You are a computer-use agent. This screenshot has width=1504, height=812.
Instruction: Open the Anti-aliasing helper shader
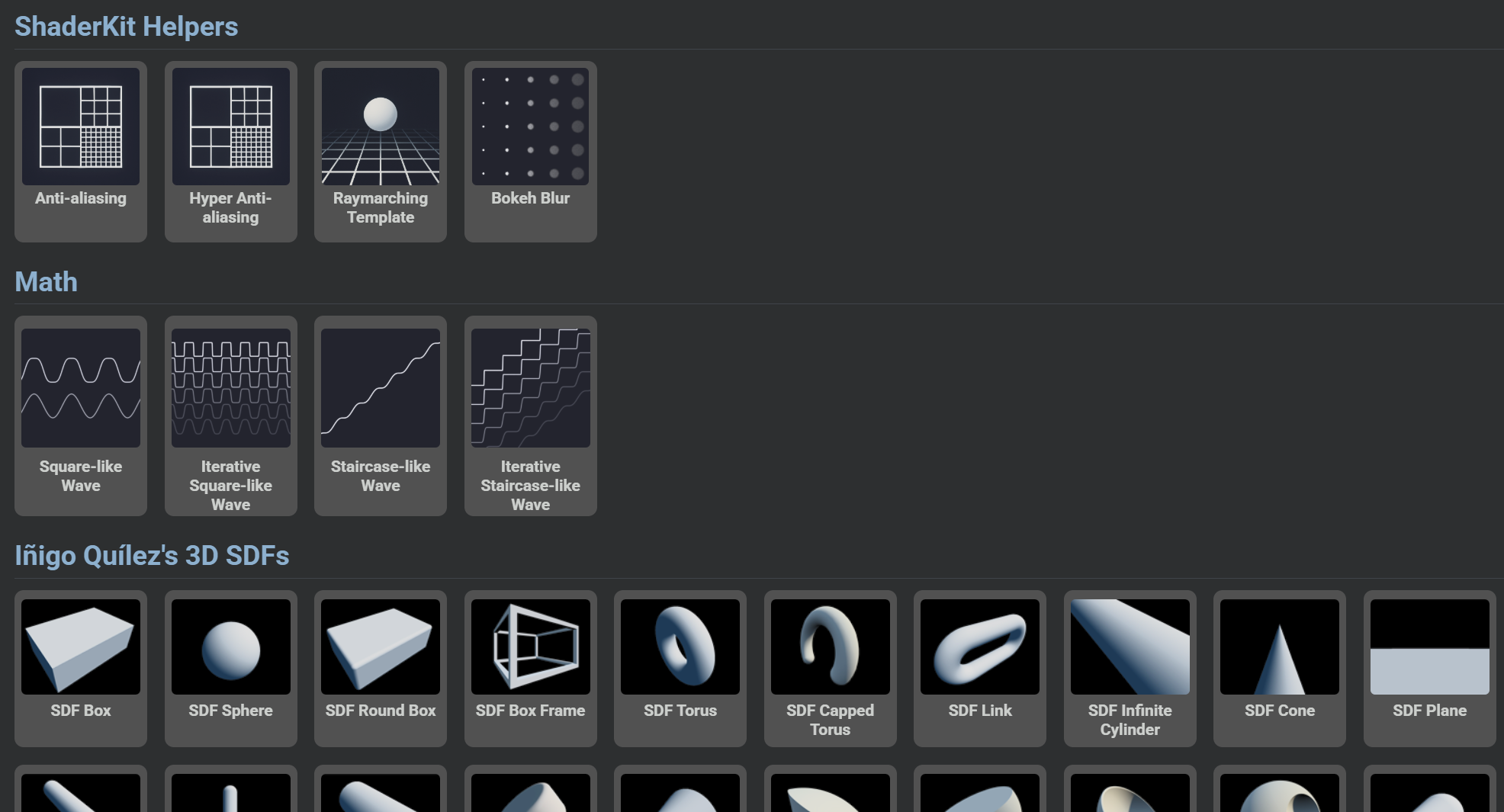pyautogui.click(x=80, y=152)
